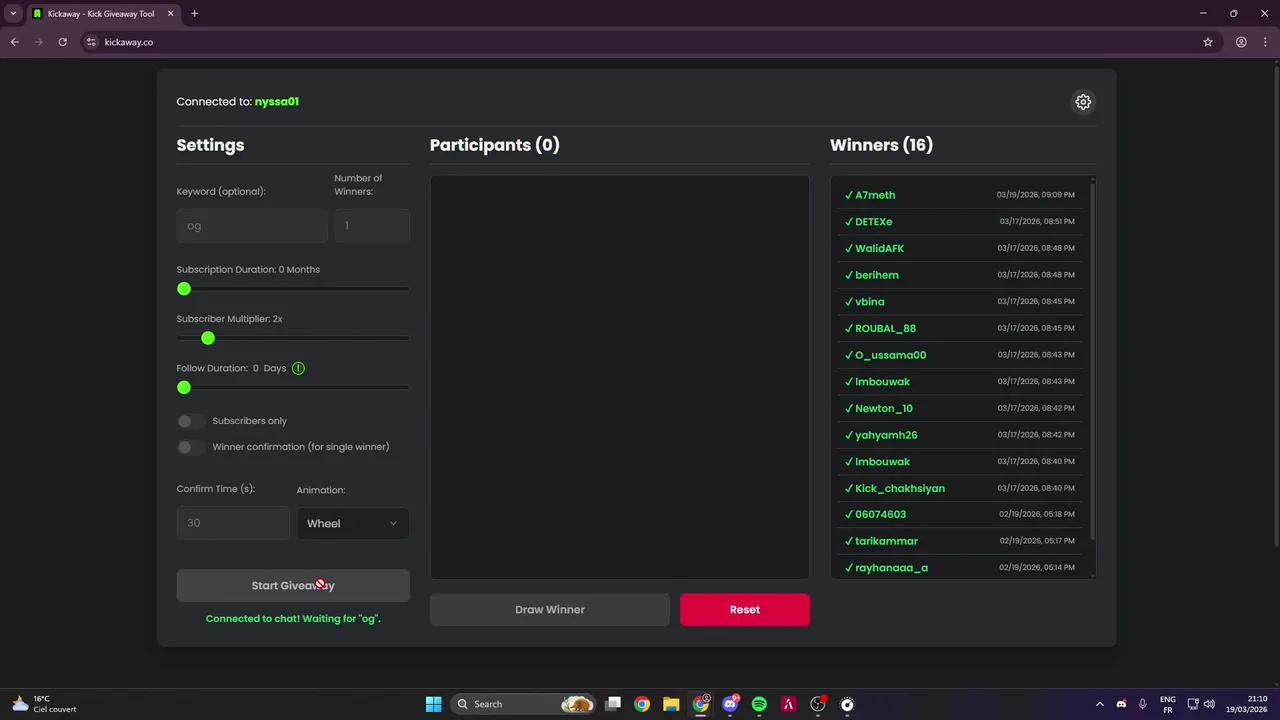
Task: Open the volume control in system tray
Action: coord(1209,704)
